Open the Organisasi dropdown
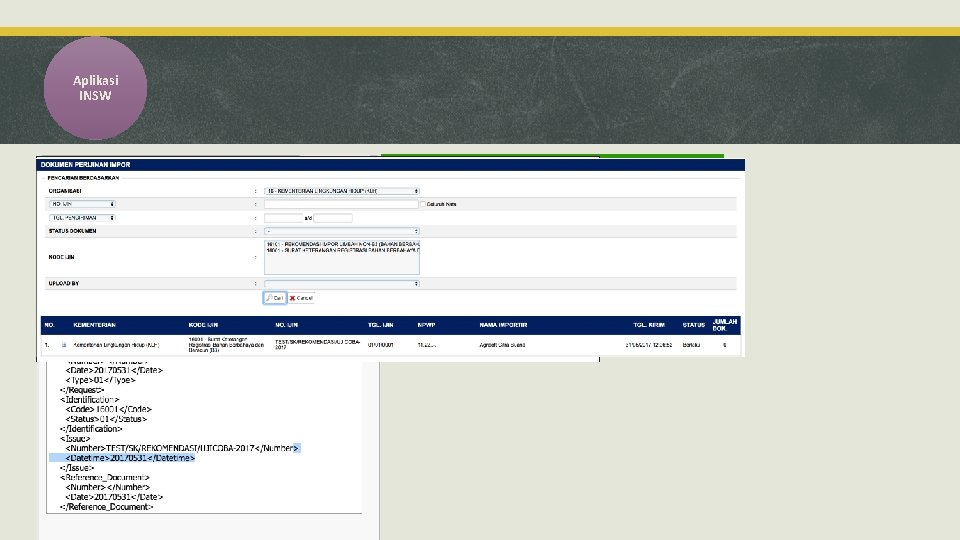960x540 pixels. tap(342, 191)
